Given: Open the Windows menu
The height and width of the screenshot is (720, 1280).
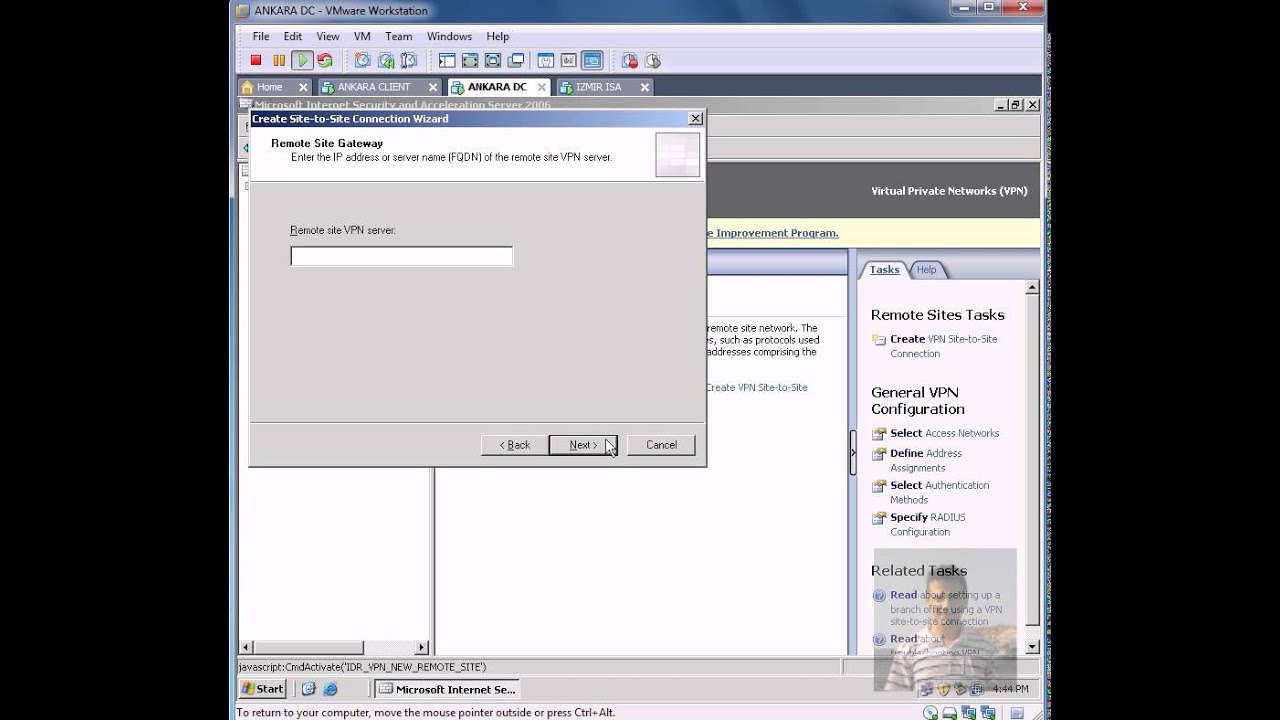Looking at the screenshot, I should (449, 36).
